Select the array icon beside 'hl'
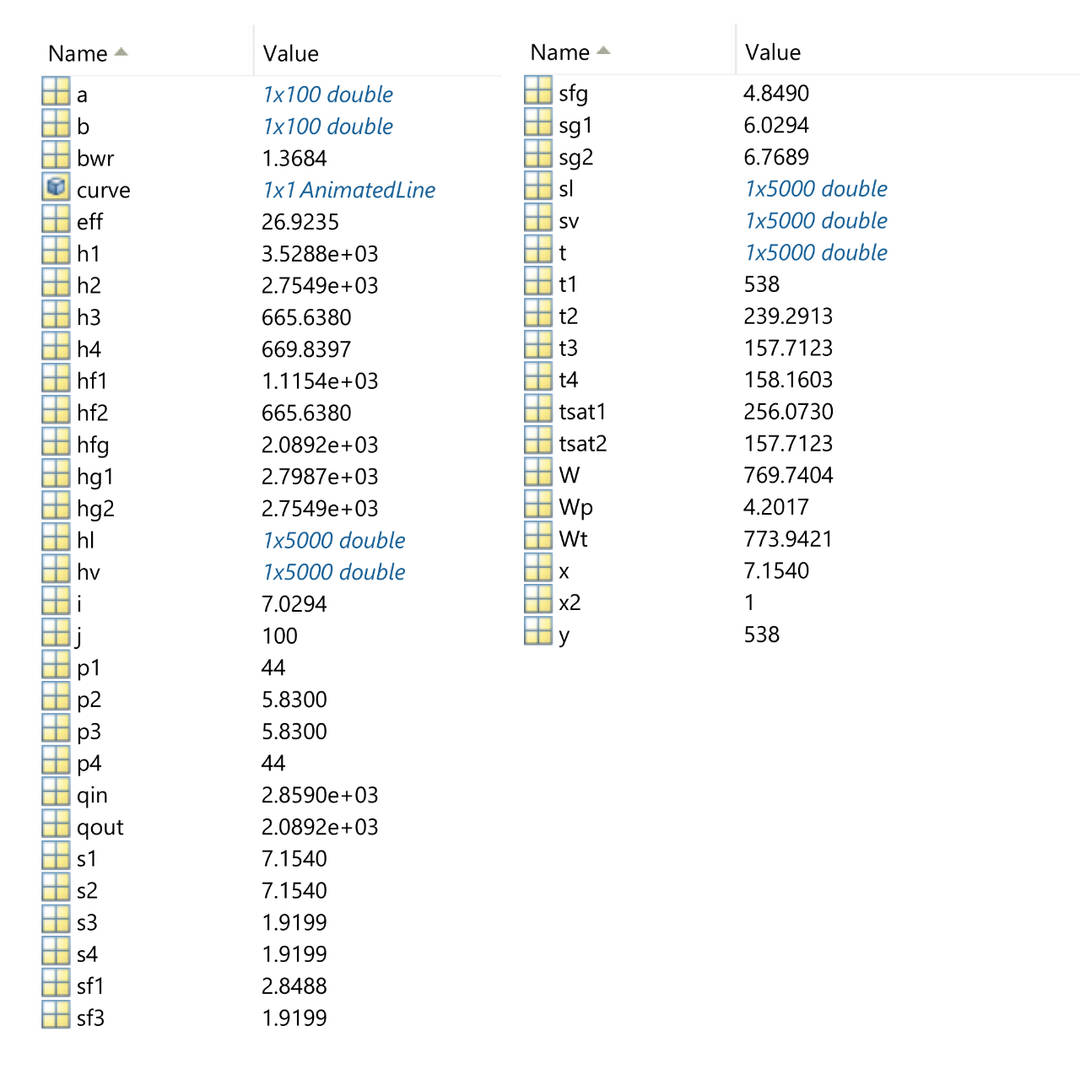1080x1080 pixels. click(55, 540)
